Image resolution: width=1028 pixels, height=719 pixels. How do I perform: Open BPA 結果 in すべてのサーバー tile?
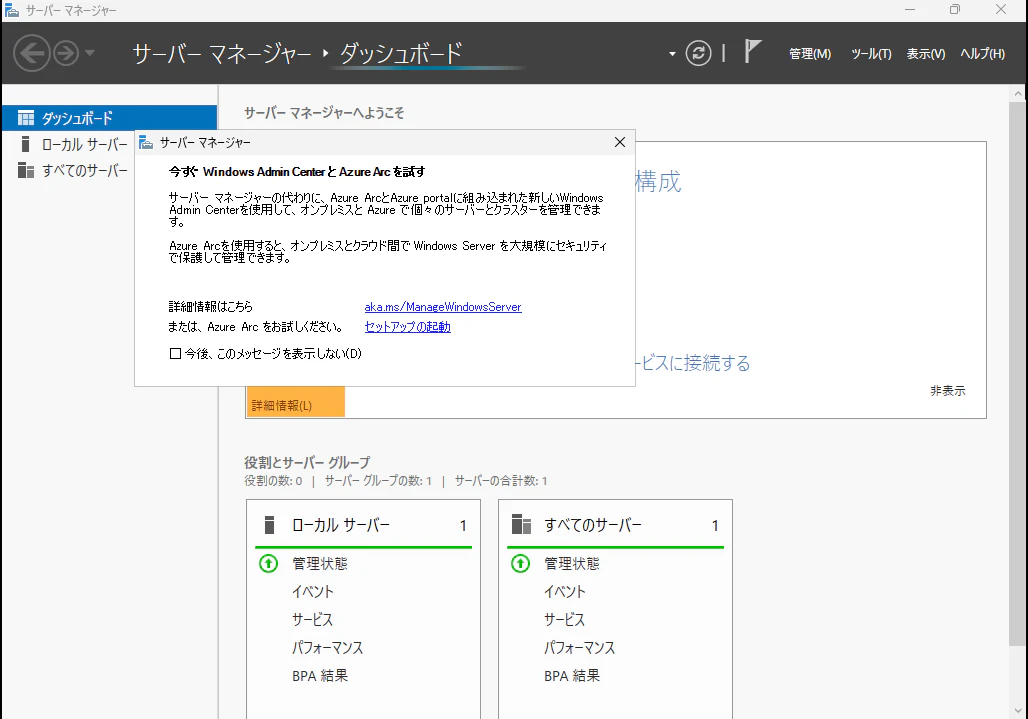[x=572, y=676]
